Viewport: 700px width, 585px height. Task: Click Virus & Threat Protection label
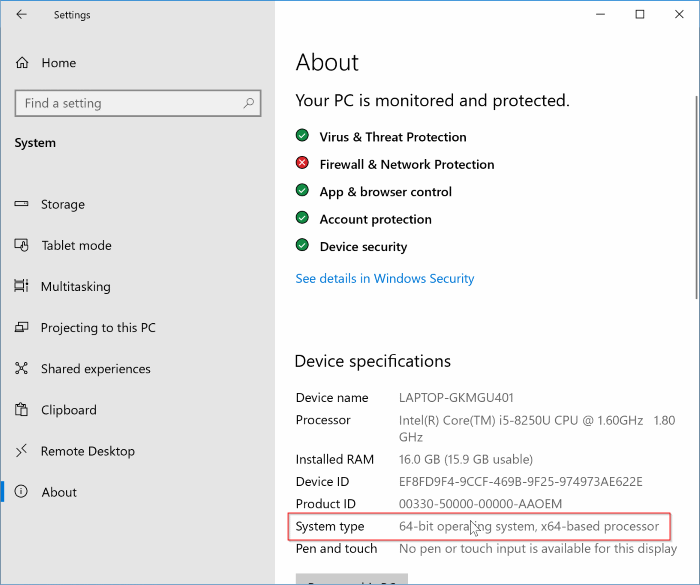tap(393, 137)
